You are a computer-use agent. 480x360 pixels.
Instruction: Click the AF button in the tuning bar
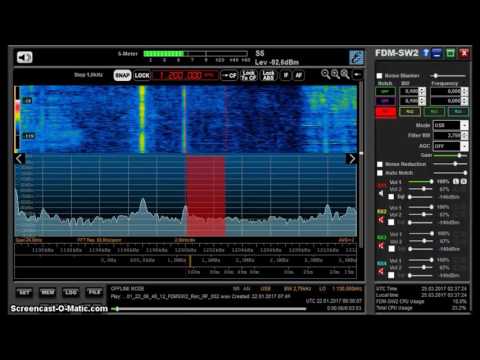point(299,75)
